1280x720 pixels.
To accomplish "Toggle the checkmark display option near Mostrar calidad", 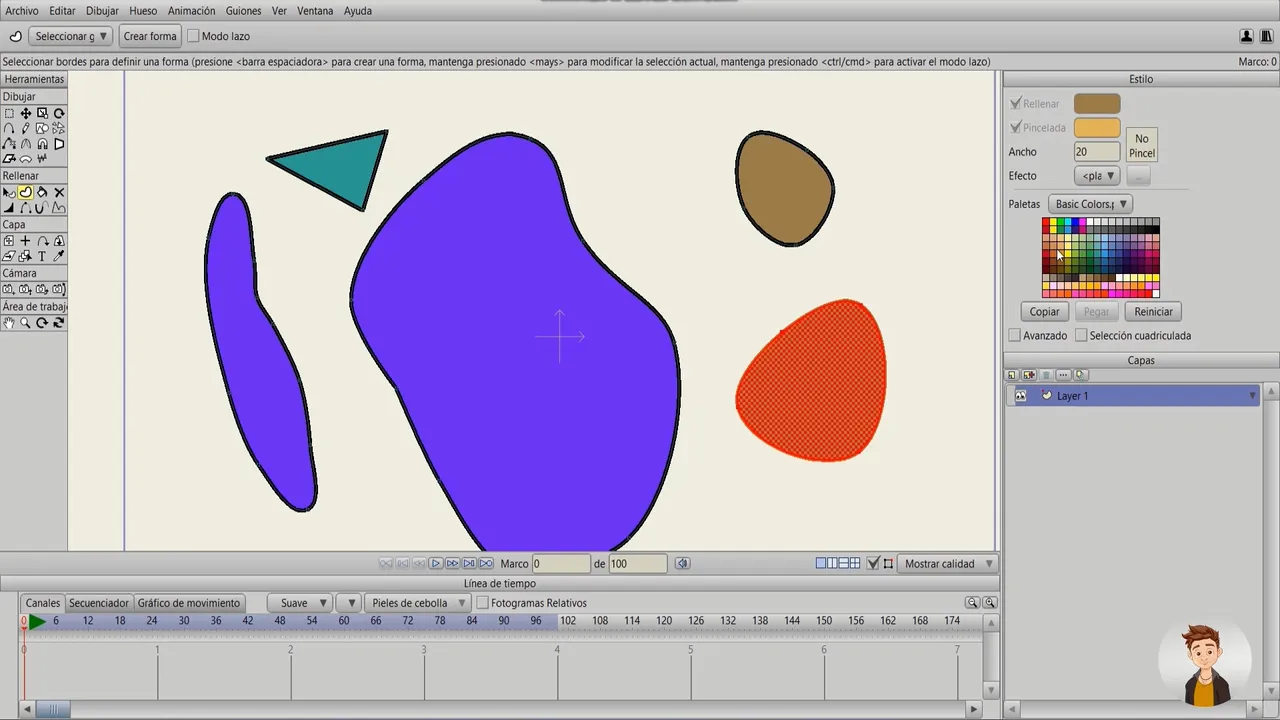I will pyautogui.click(x=873, y=564).
